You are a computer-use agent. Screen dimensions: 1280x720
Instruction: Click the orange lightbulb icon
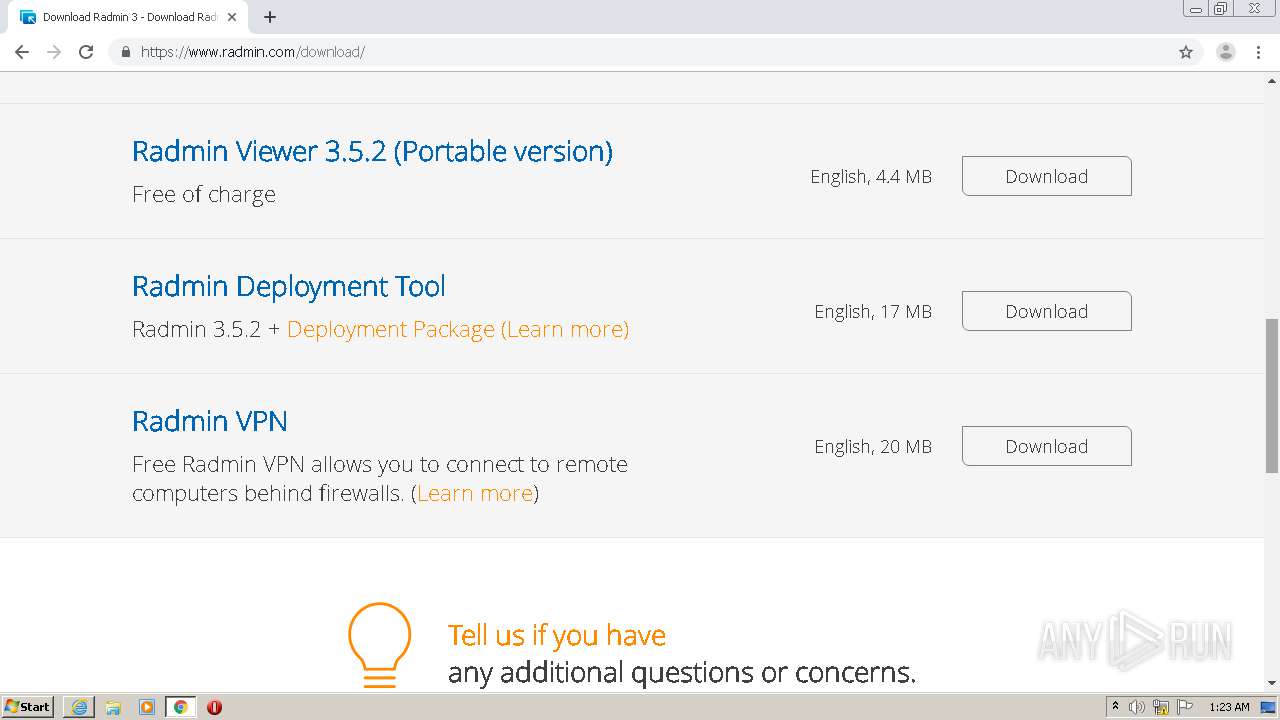380,644
